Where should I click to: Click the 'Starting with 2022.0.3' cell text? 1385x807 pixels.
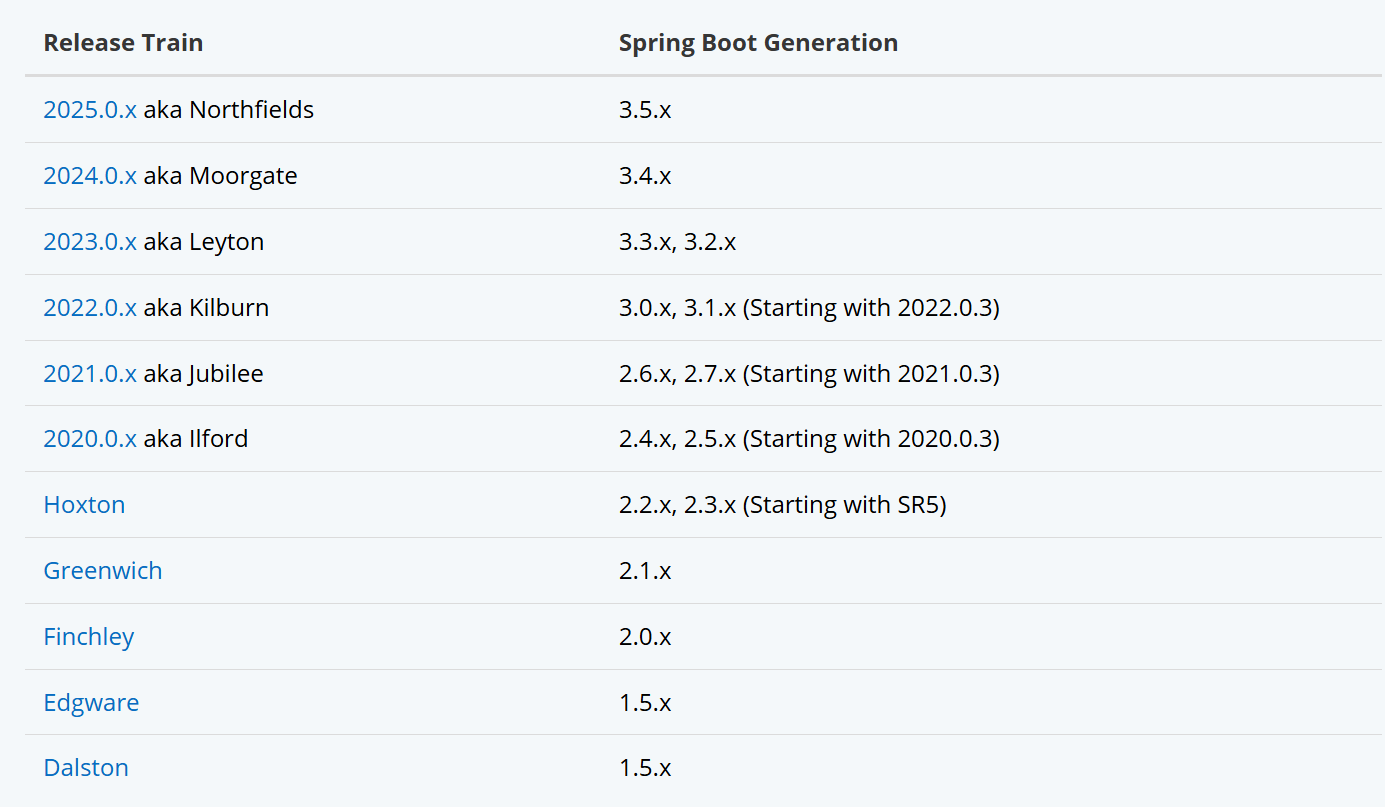point(870,307)
